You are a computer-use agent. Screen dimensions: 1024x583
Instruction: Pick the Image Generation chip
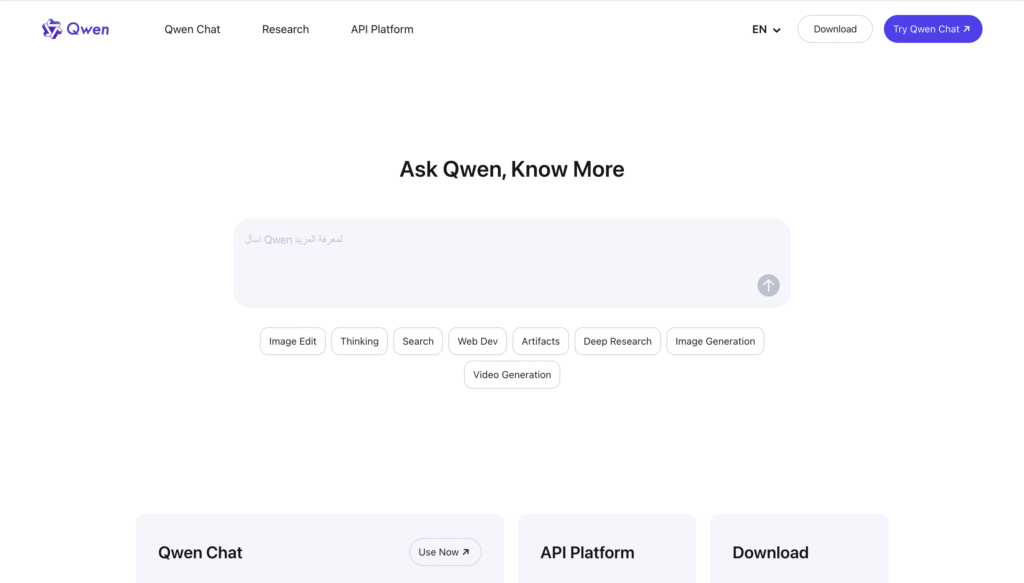[x=715, y=341]
